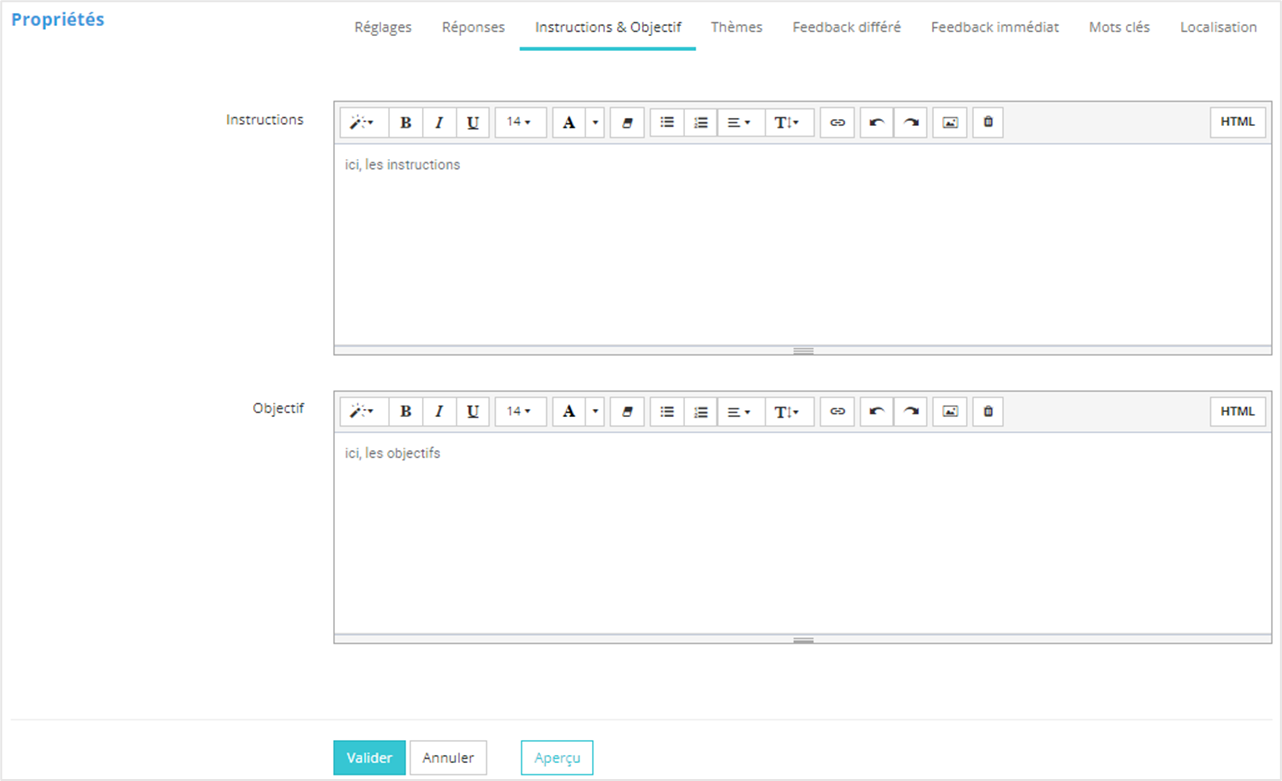
Task: Open font size 14 dropdown in Instructions
Action: [x=519, y=123]
